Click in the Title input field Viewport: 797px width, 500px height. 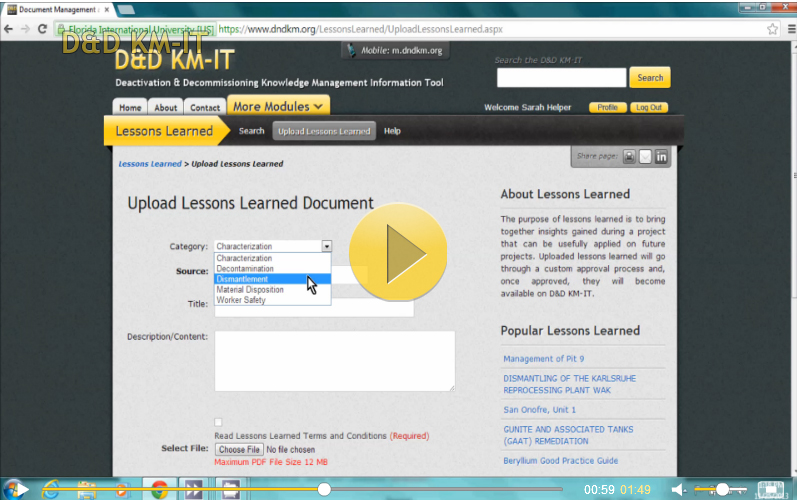(314, 307)
